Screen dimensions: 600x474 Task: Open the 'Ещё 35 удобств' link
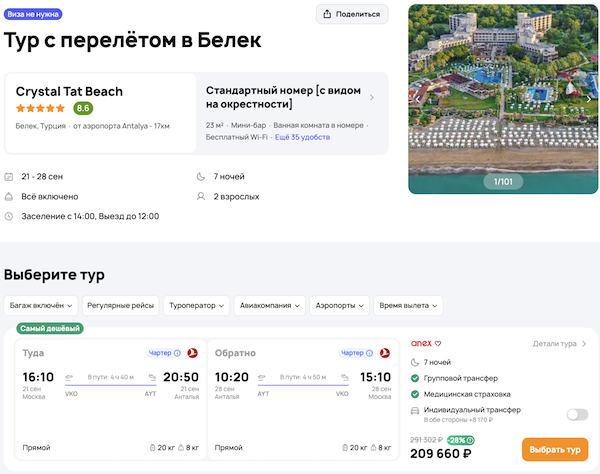pos(302,136)
